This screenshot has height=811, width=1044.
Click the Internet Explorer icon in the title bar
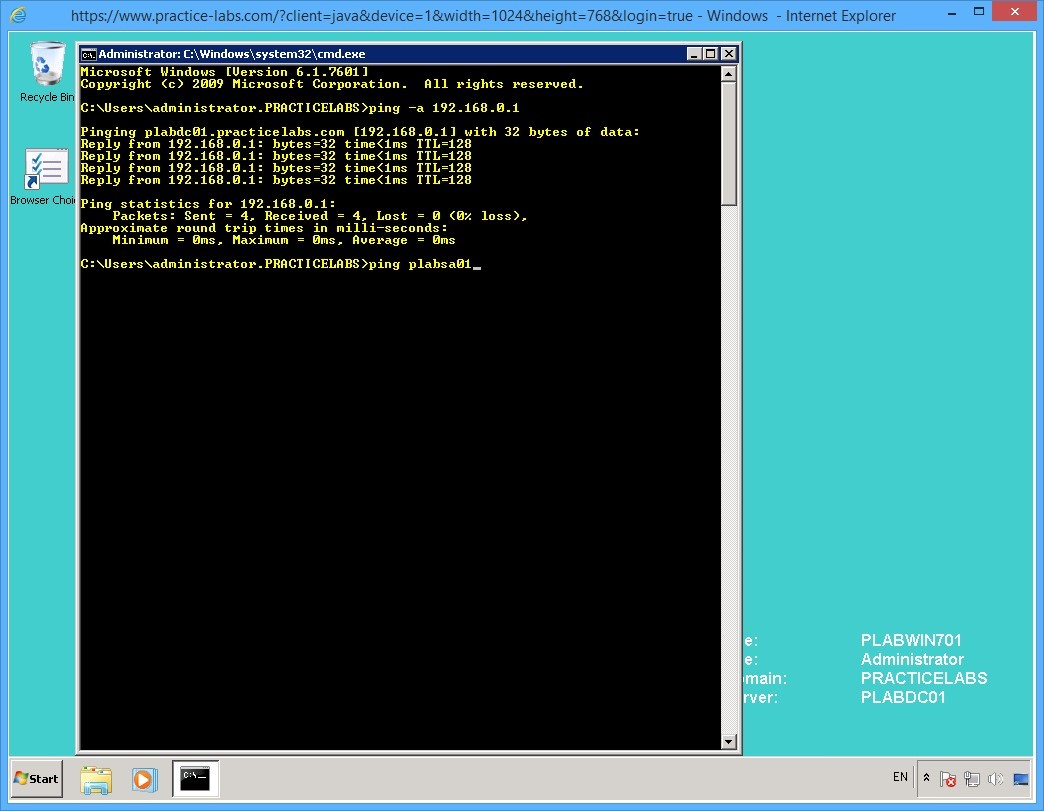pos(15,15)
